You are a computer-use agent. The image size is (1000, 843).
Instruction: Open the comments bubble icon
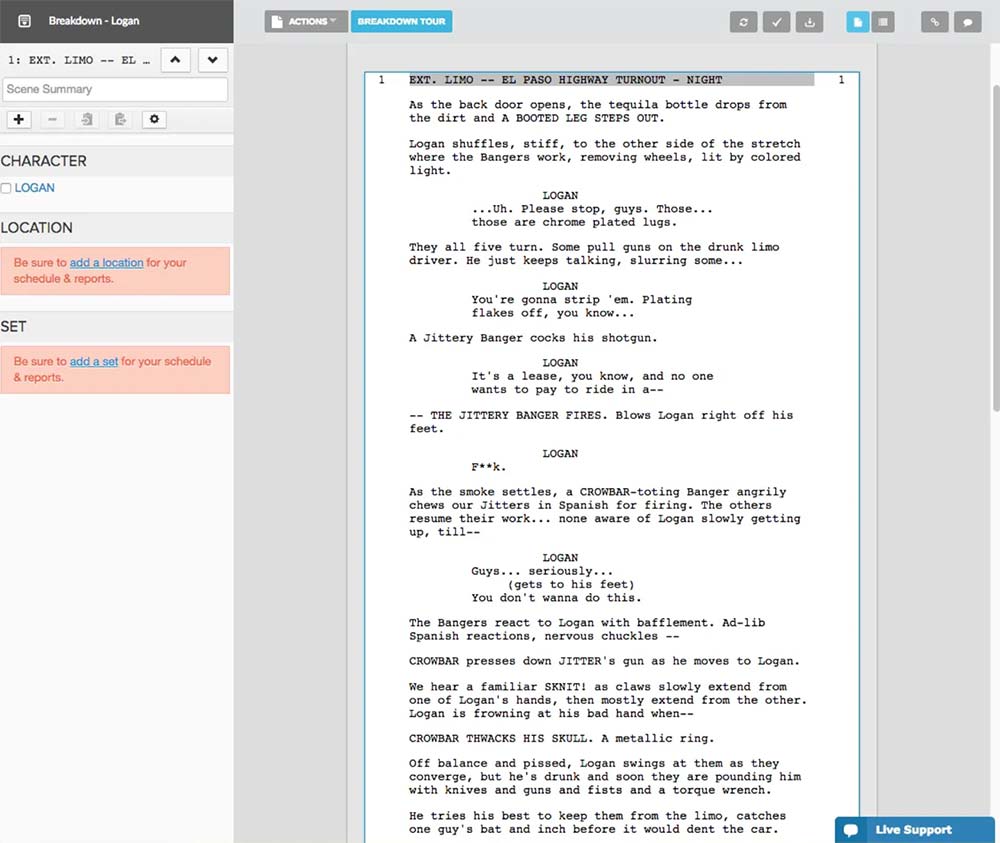click(x=967, y=21)
